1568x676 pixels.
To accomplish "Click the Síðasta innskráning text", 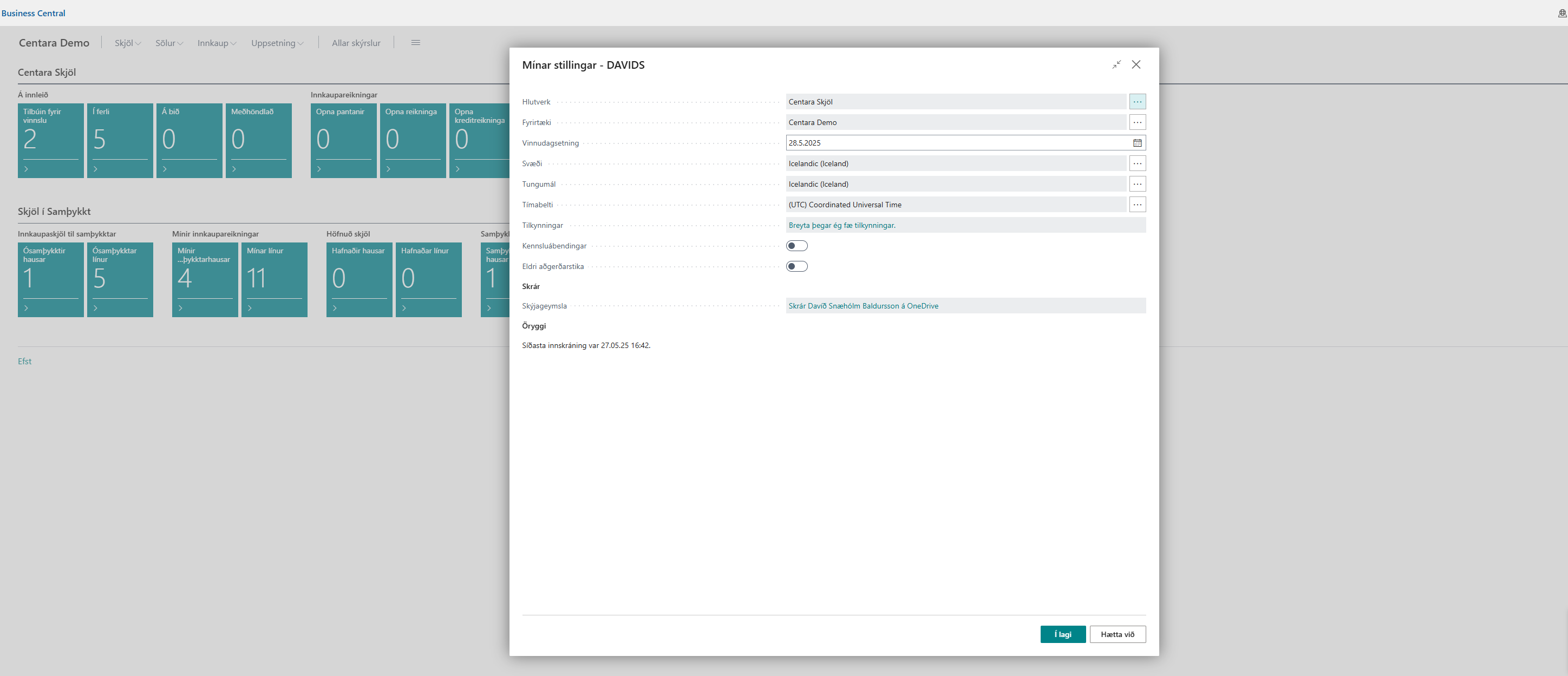I will tap(586, 346).
